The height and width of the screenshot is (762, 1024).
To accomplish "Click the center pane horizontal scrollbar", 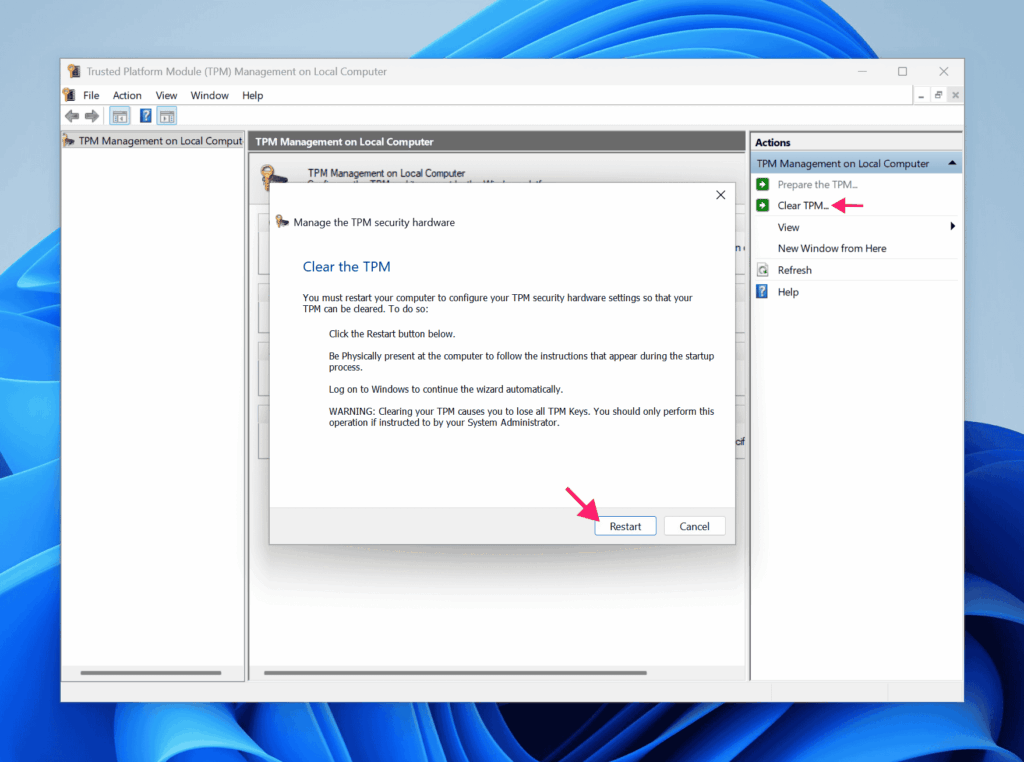I will 455,673.
